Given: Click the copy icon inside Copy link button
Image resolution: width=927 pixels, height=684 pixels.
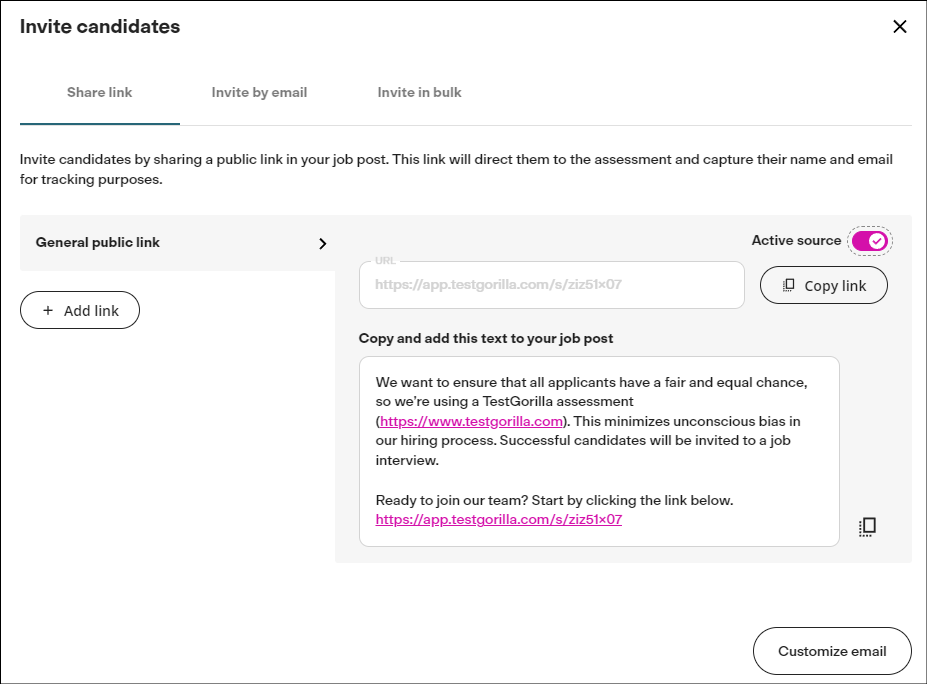Looking at the screenshot, I should click(x=788, y=286).
